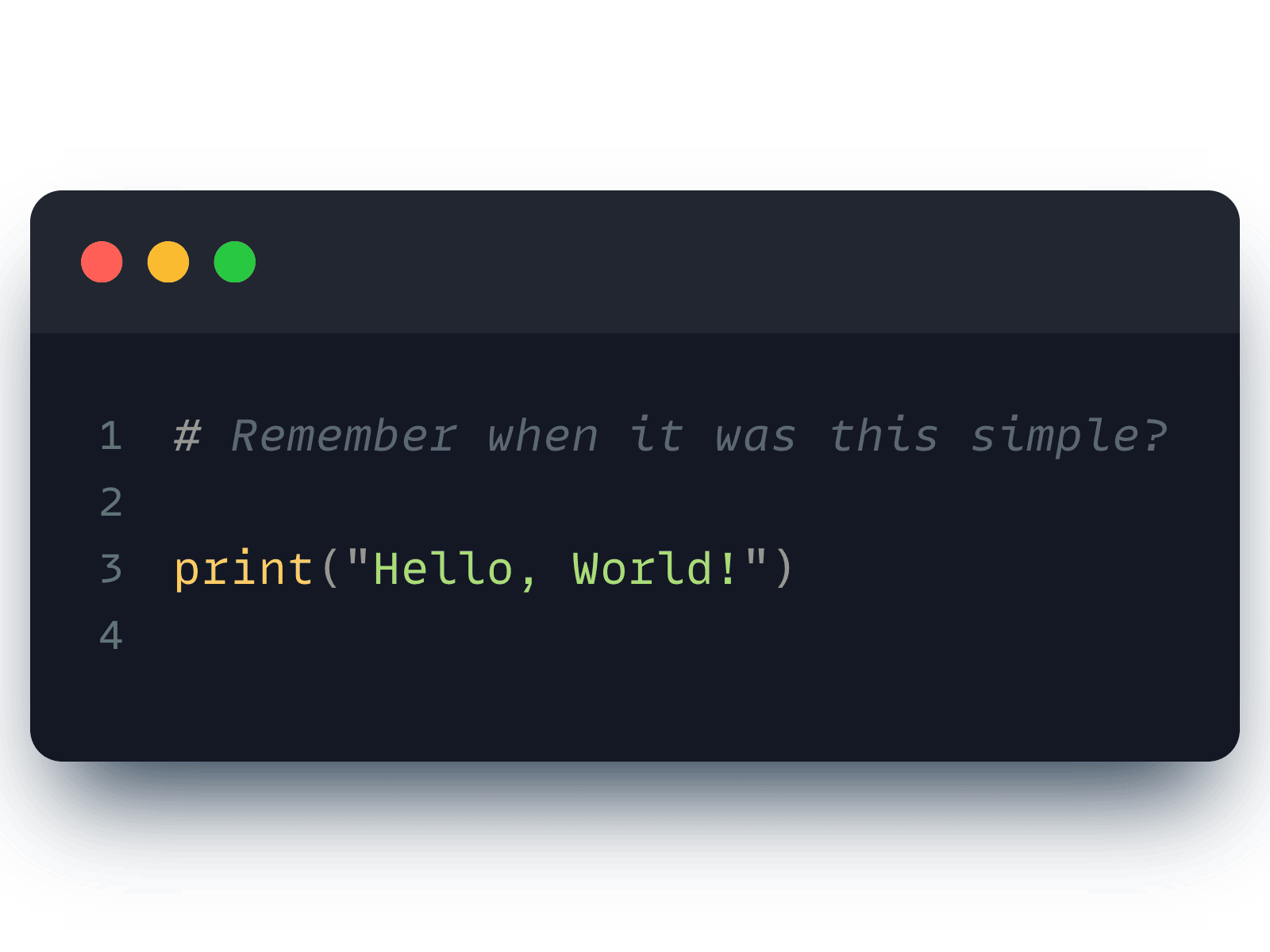Click the empty window title bar

point(714,262)
